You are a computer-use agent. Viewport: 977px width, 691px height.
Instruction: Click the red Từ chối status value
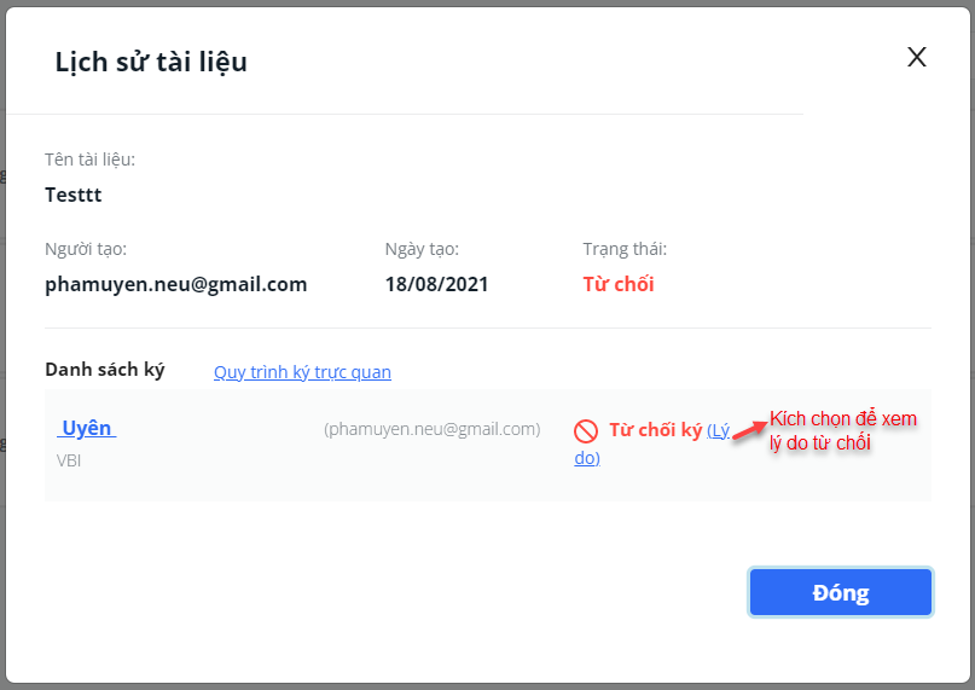(x=618, y=284)
